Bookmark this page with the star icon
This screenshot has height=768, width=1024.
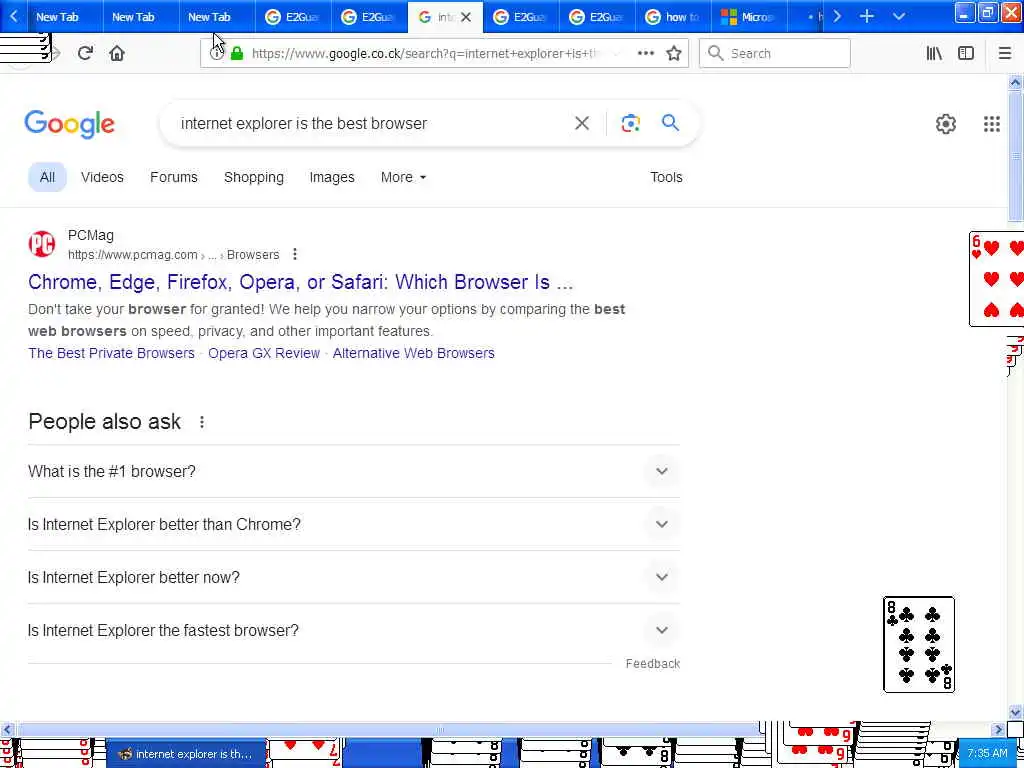point(674,54)
